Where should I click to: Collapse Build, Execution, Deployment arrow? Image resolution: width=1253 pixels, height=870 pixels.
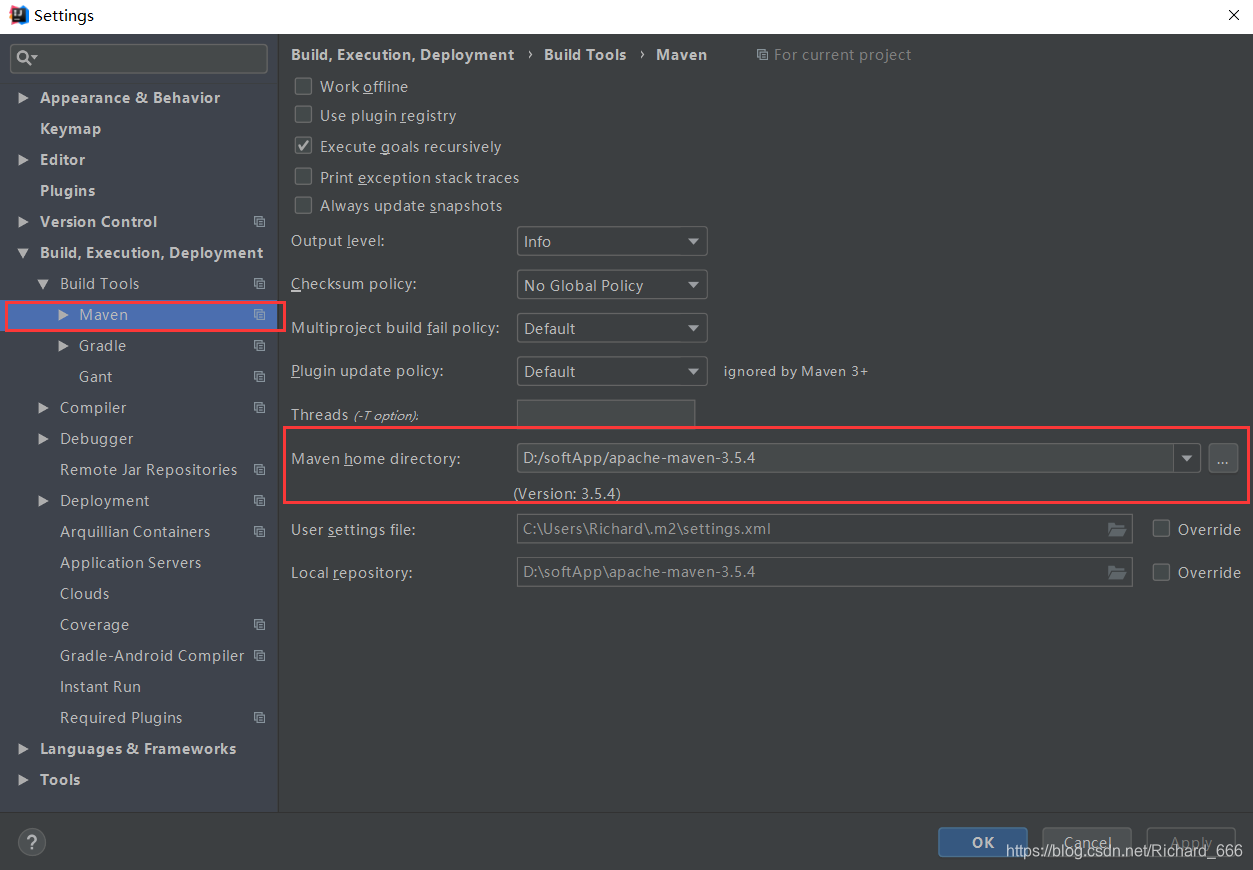tap(23, 253)
